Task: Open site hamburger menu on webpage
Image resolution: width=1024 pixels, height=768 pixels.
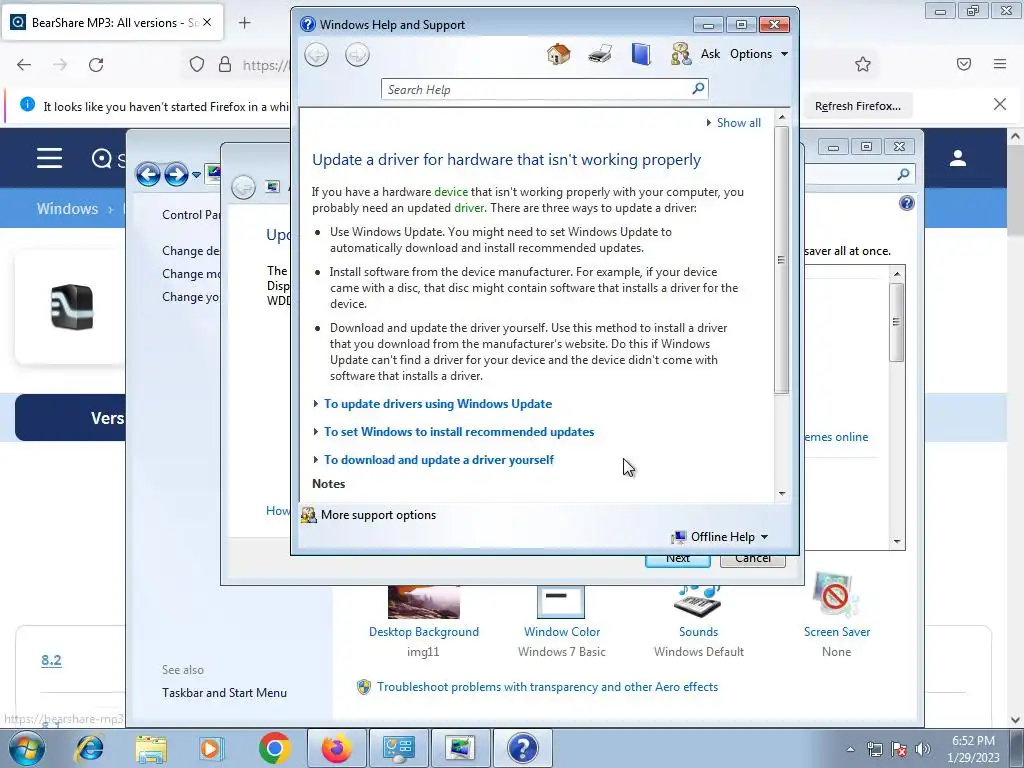Action: point(50,158)
